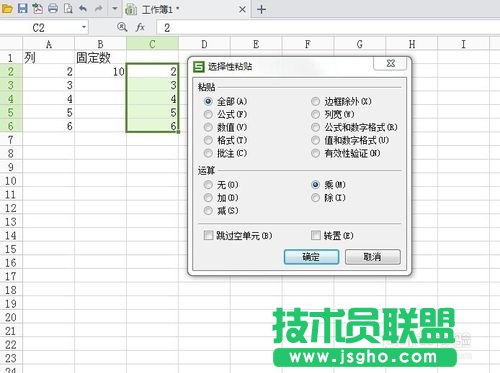This screenshot has width=500, height=373.
Task: Print the workbook with the printer icon
Action: pos(53,8)
